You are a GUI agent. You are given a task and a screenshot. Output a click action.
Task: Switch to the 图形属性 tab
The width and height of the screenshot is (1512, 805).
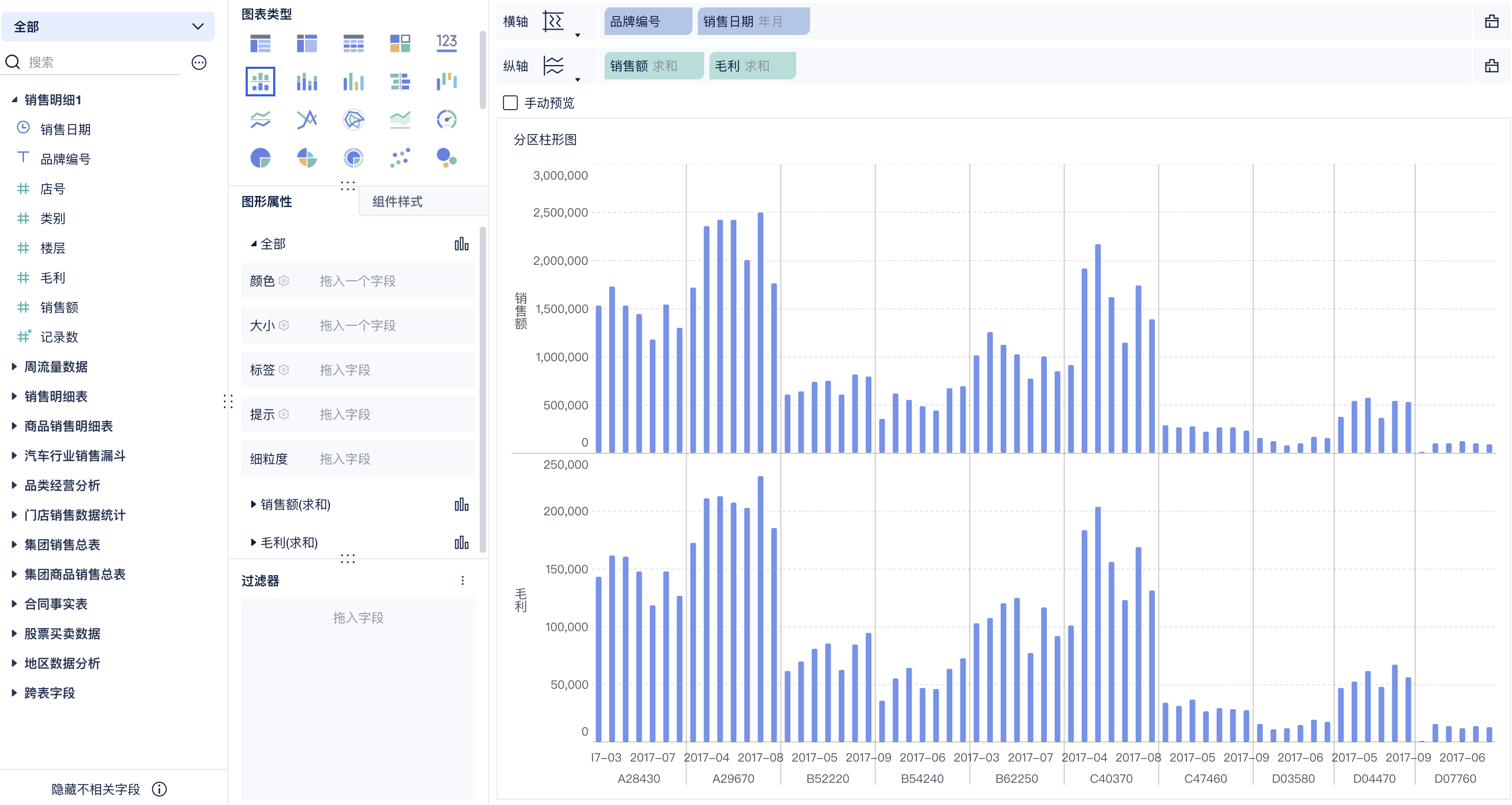point(267,201)
